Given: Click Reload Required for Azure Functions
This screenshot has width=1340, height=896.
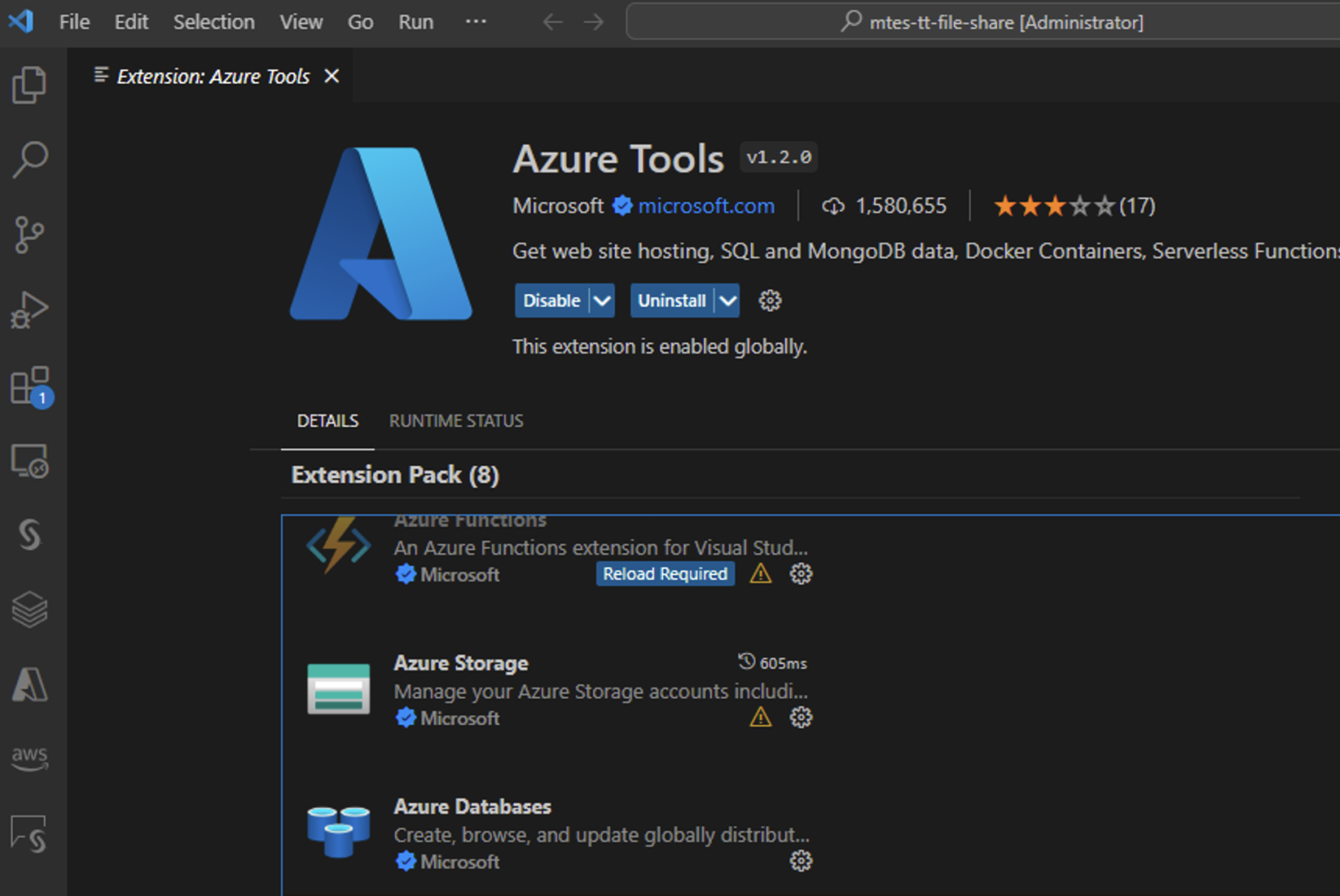Looking at the screenshot, I should [x=665, y=573].
